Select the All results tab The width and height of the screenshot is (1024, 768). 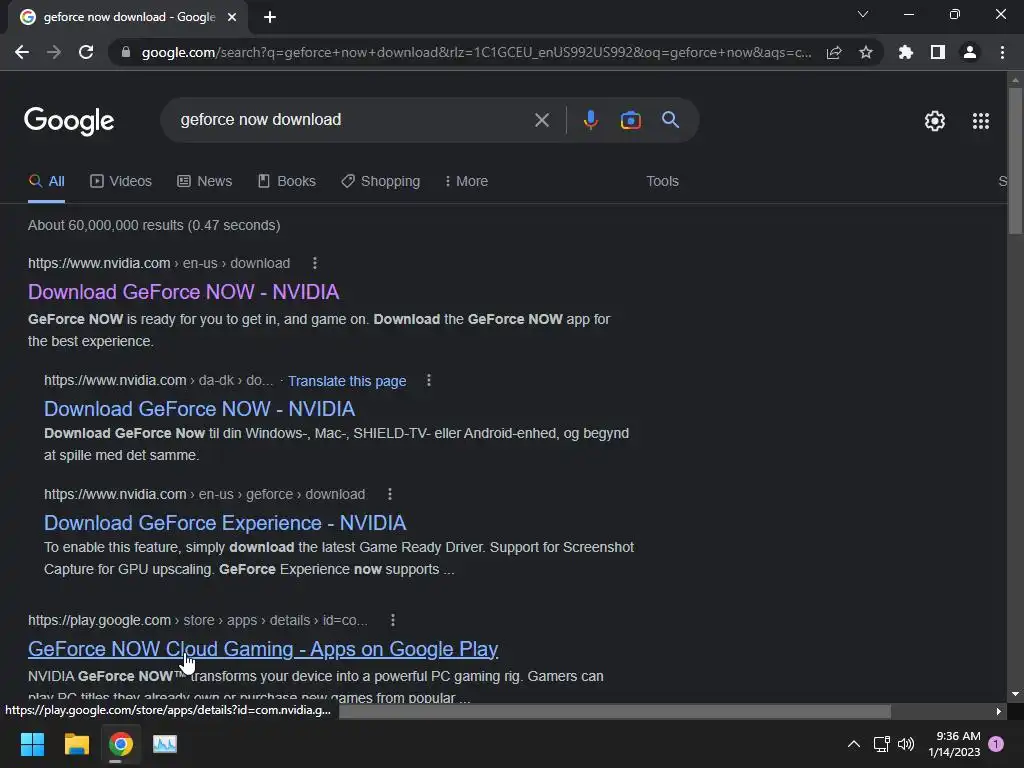46,182
